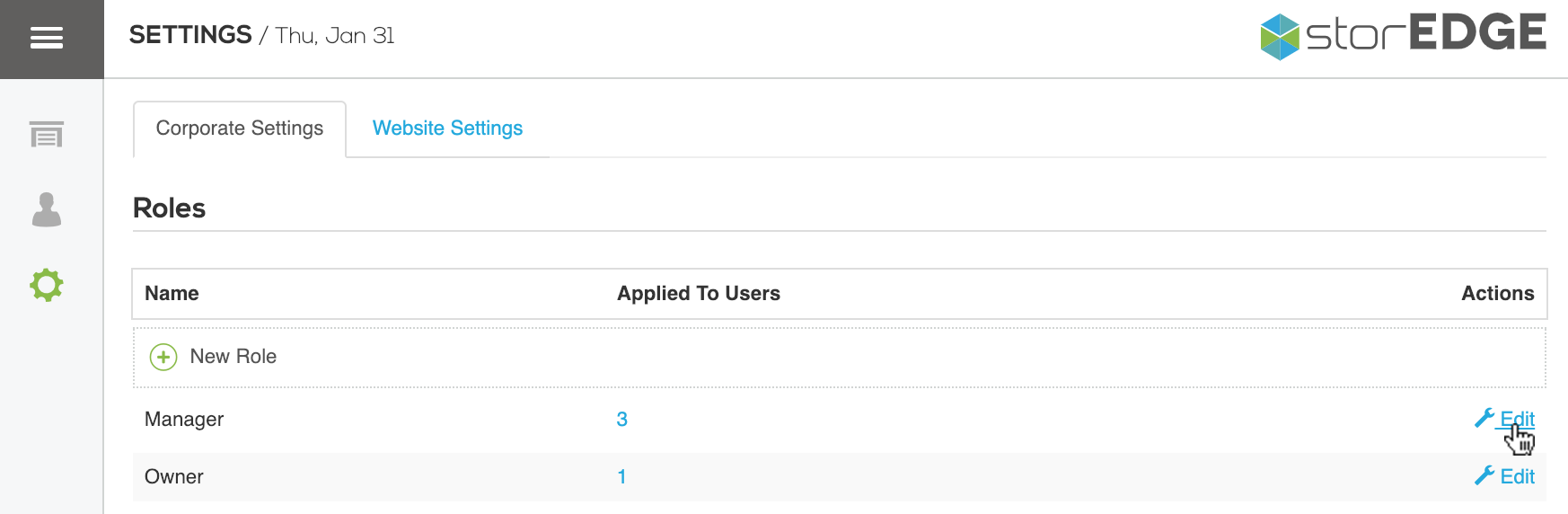Open the facilities storage unit sidebar icon

[x=47, y=135]
